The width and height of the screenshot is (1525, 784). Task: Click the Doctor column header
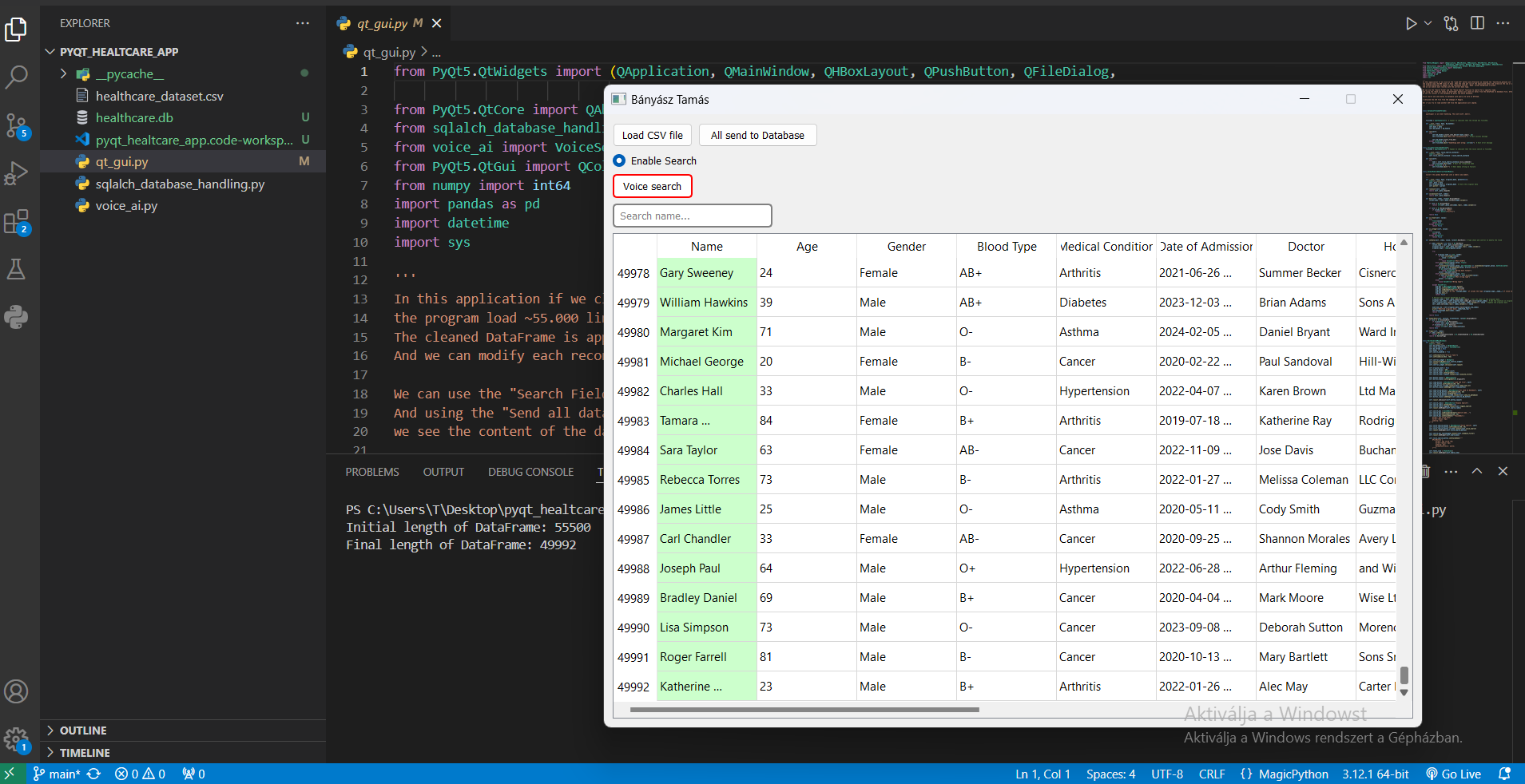tap(1306, 246)
